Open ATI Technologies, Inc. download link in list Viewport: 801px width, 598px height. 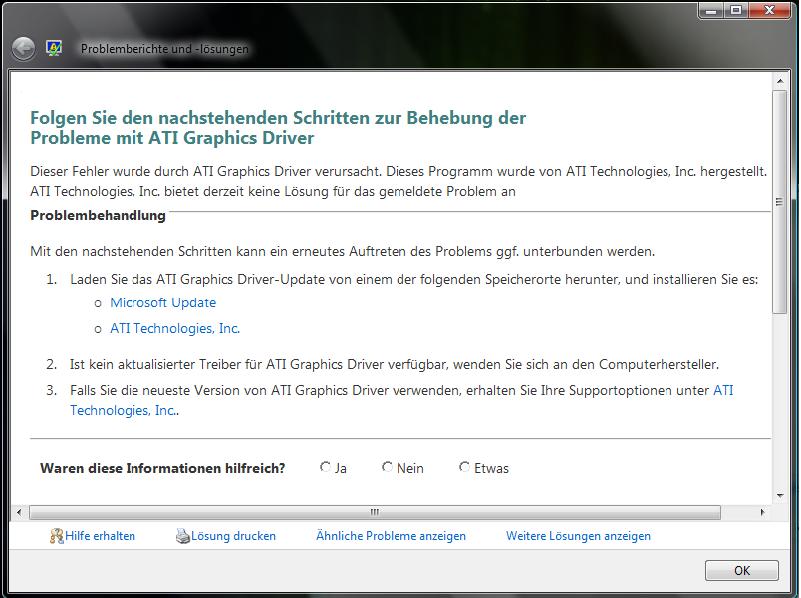(x=175, y=328)
